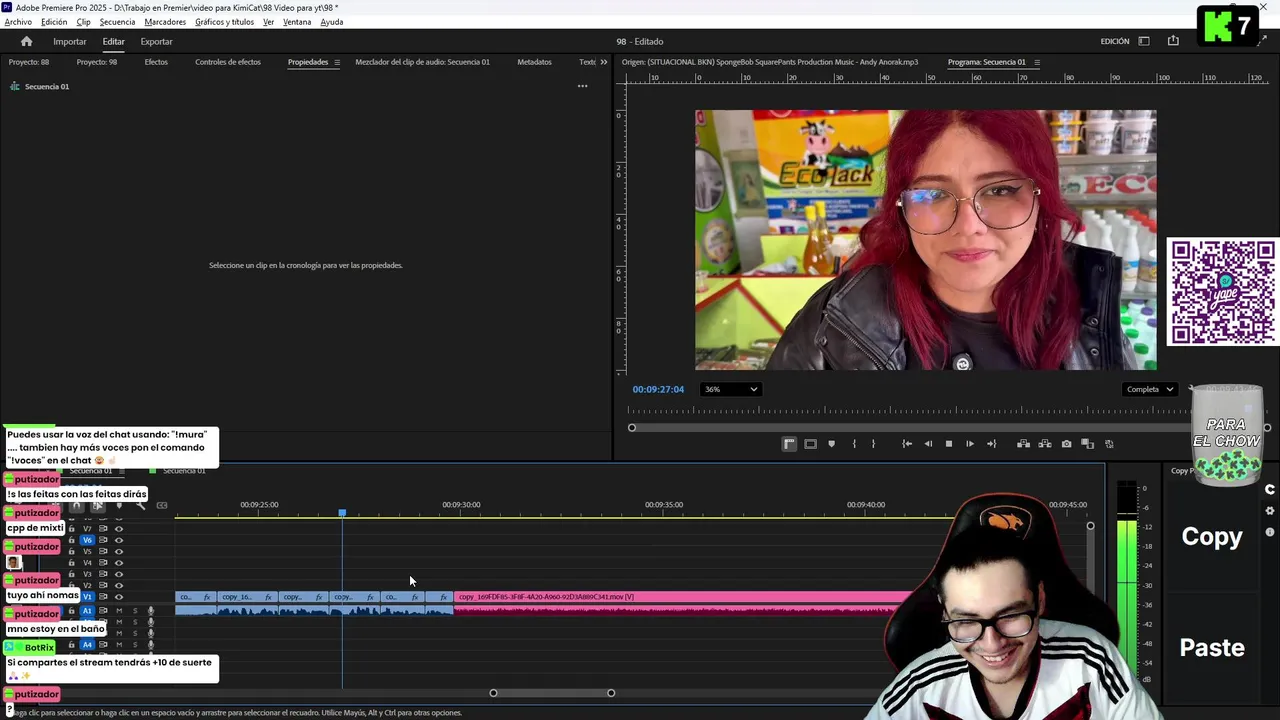Open timeline display settings wrench
The image size is (1280, 720).
tap(140, 505)
